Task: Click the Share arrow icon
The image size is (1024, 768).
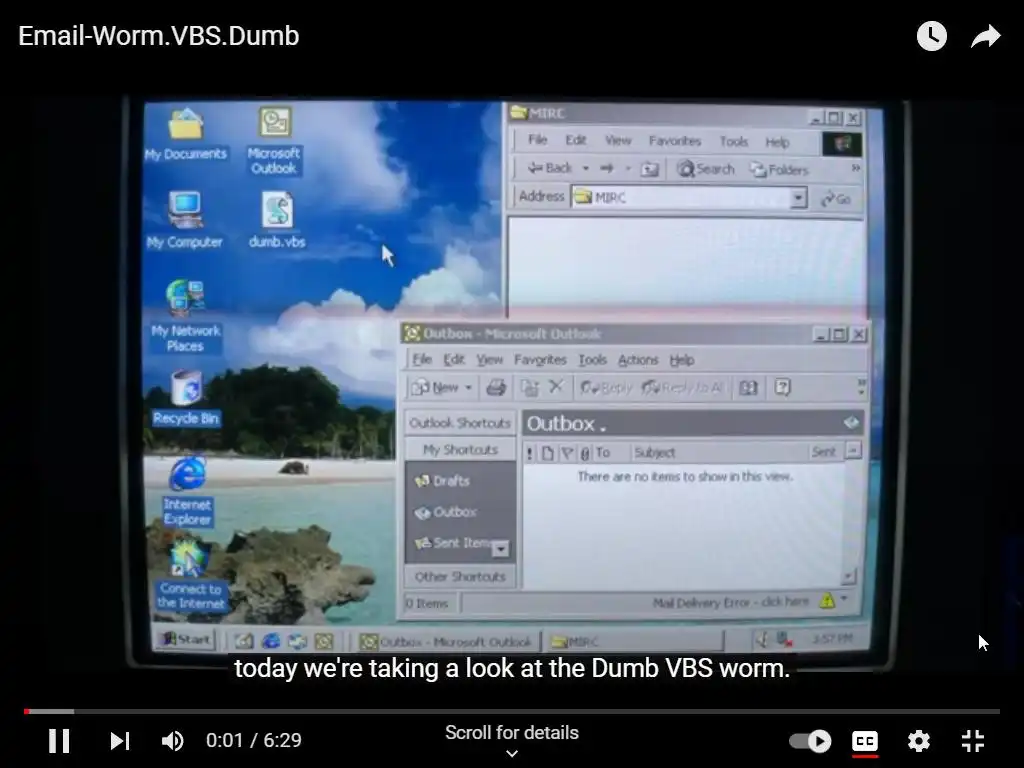Action: click(985, 36)
